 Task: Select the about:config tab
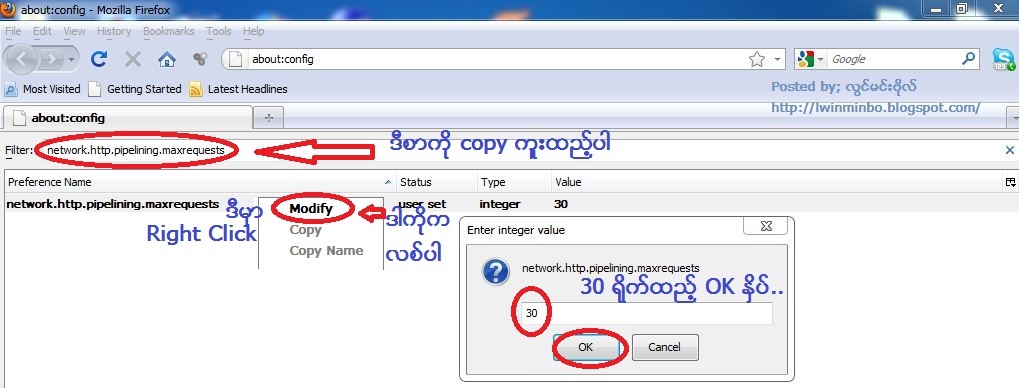click(x=127, y=118)
